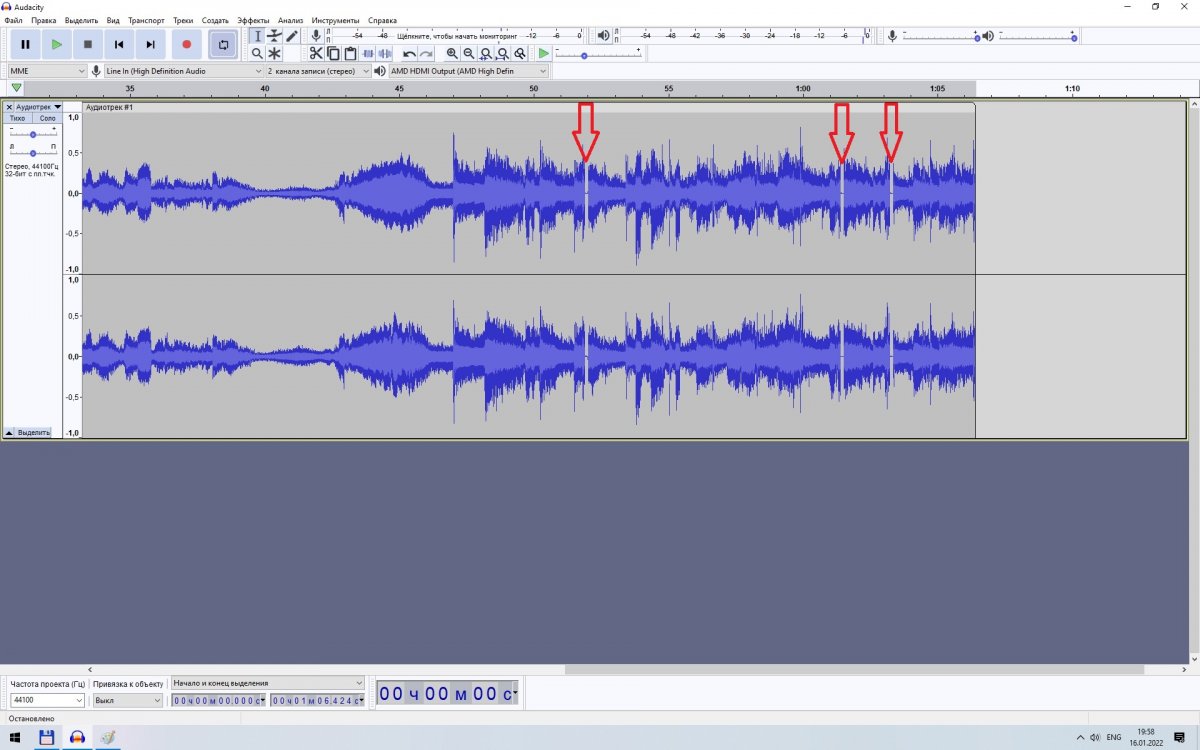Image resolution: width=1200 pixels, height=750 pixels.
Task: Open the Line In recording device dropdown
Action: click(184, 71)
